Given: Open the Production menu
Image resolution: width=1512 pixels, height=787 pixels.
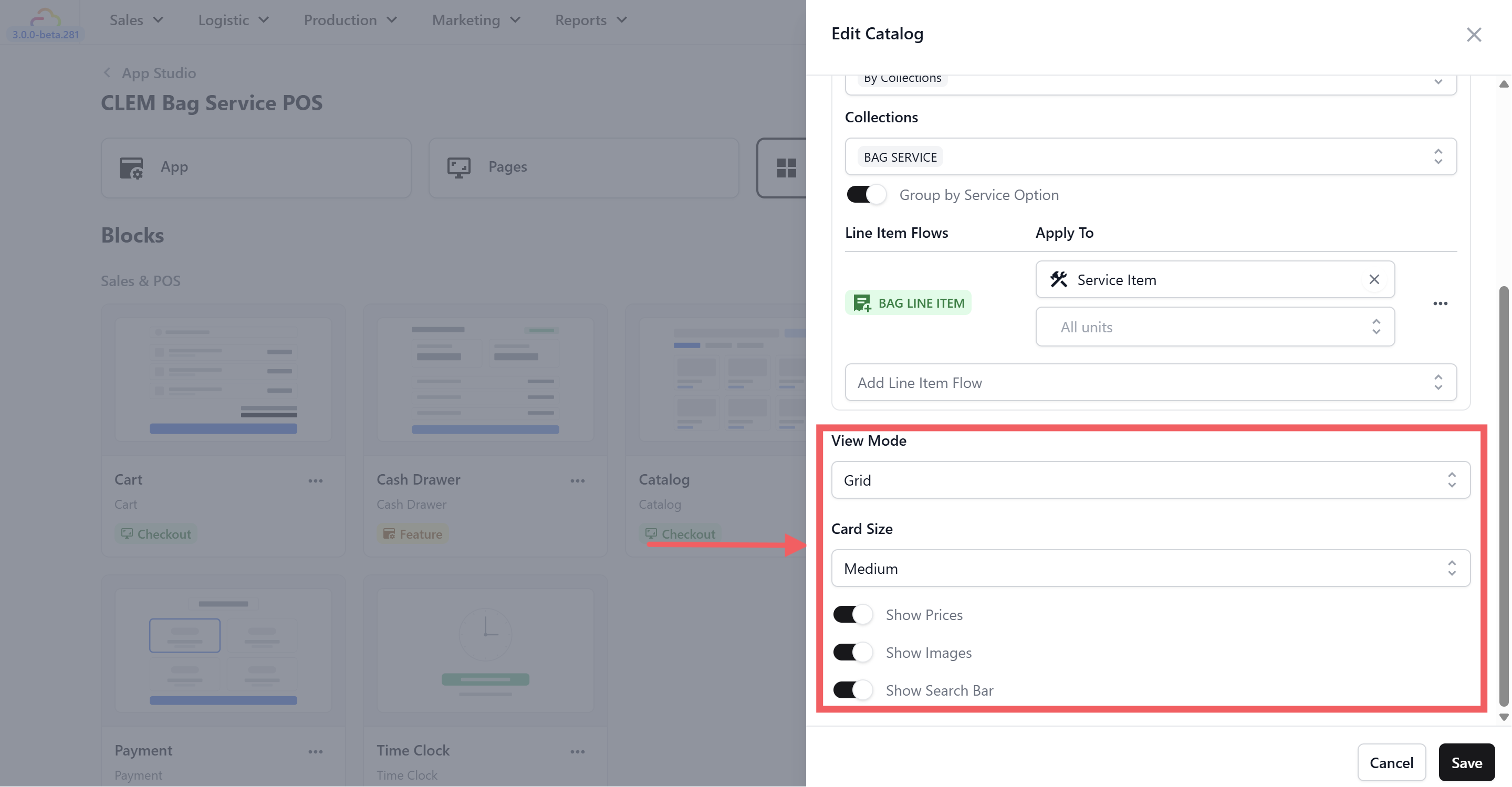Looking at the screenshot, I should pos(350,20).
